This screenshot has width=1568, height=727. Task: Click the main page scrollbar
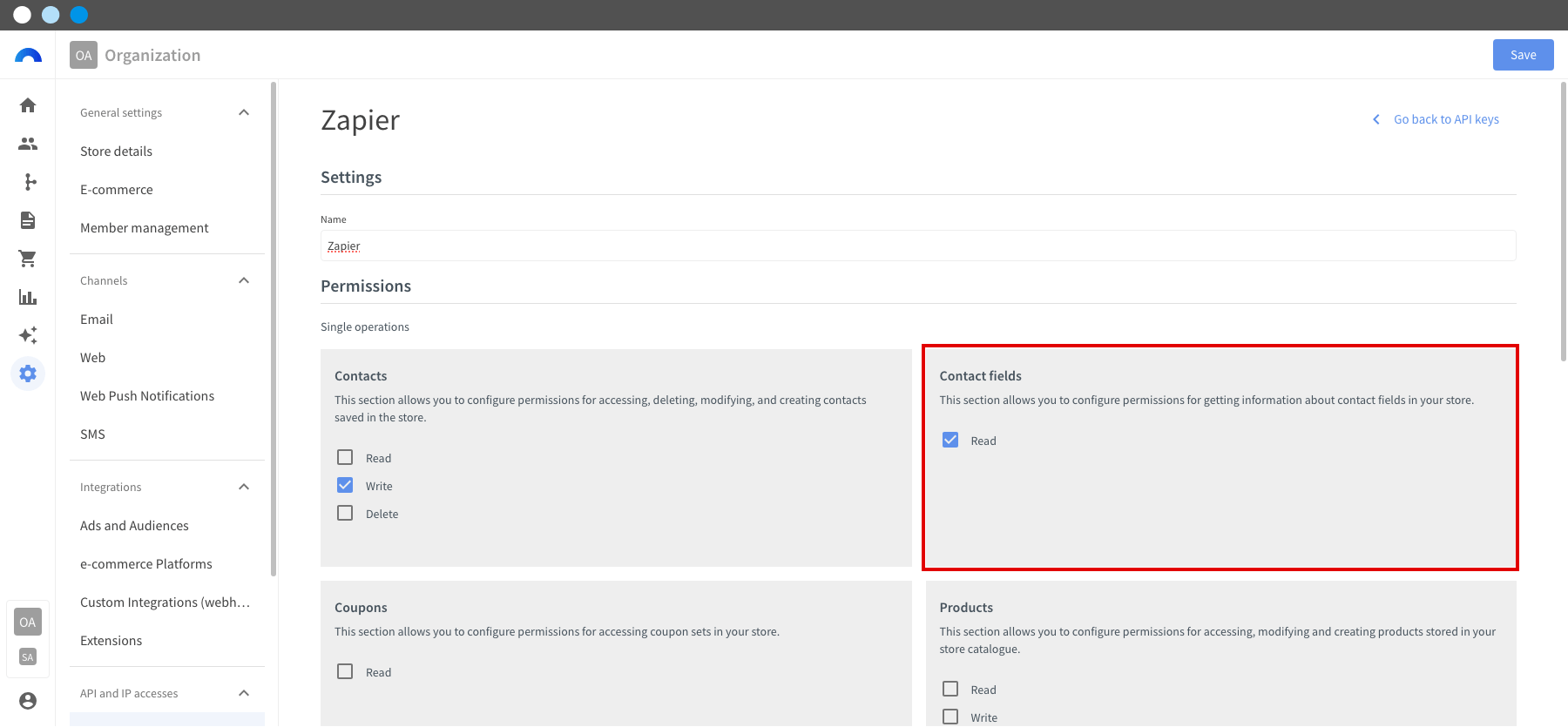(1564, 221)
